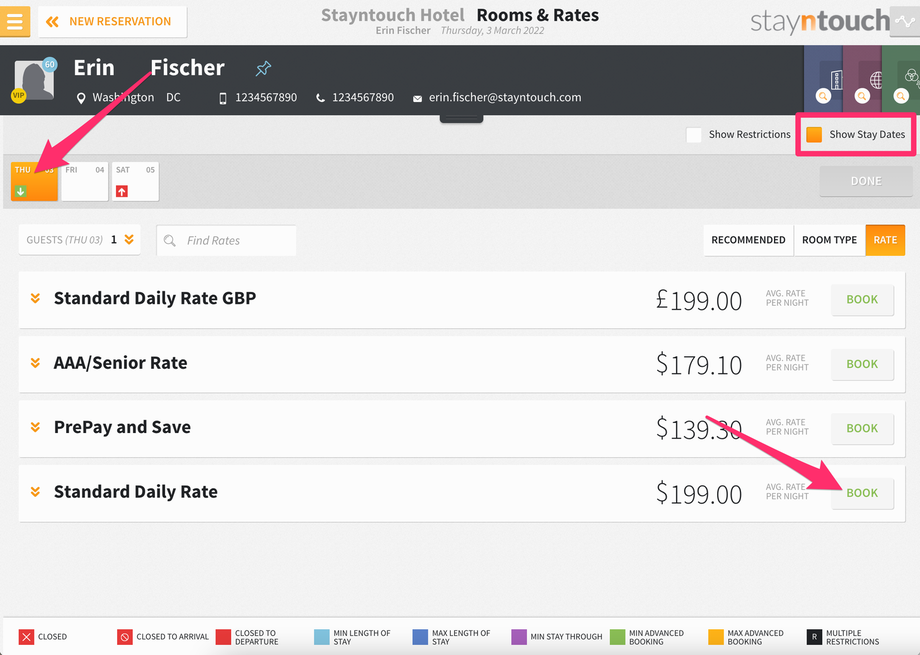Screen dimensions: 920x655
Task: Toggle the Show Stay Dates checkbox
Action: pyautogui.click(x=814, y=134)
